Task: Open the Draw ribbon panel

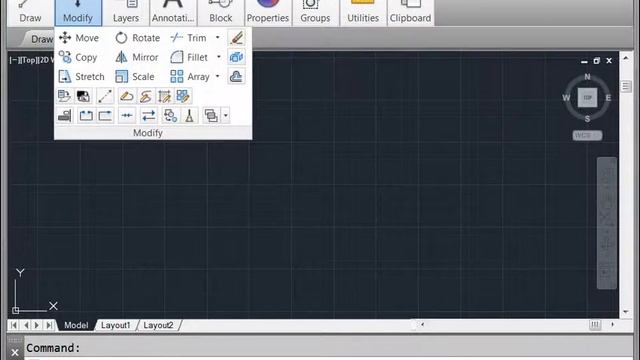Action: (30, 12)
